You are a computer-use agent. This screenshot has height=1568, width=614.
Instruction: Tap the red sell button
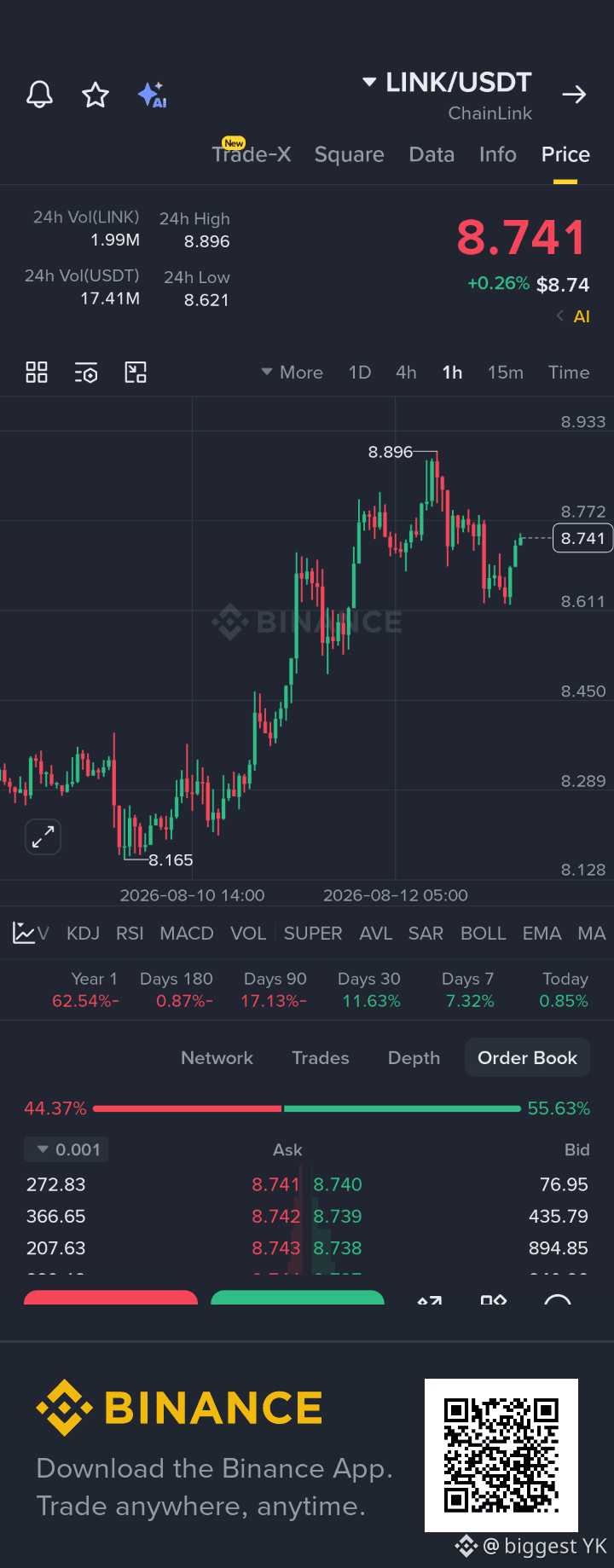(x=111, y=1298)
